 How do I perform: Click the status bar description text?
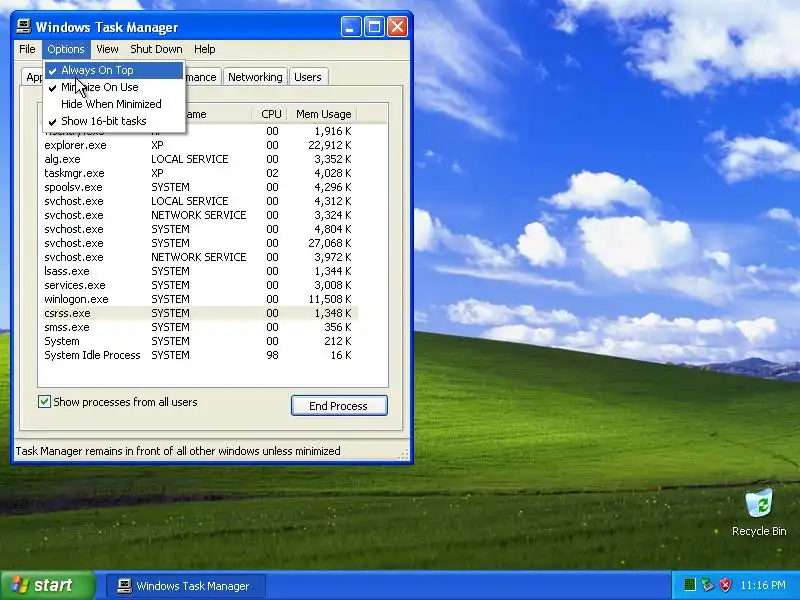pos(178,451)
